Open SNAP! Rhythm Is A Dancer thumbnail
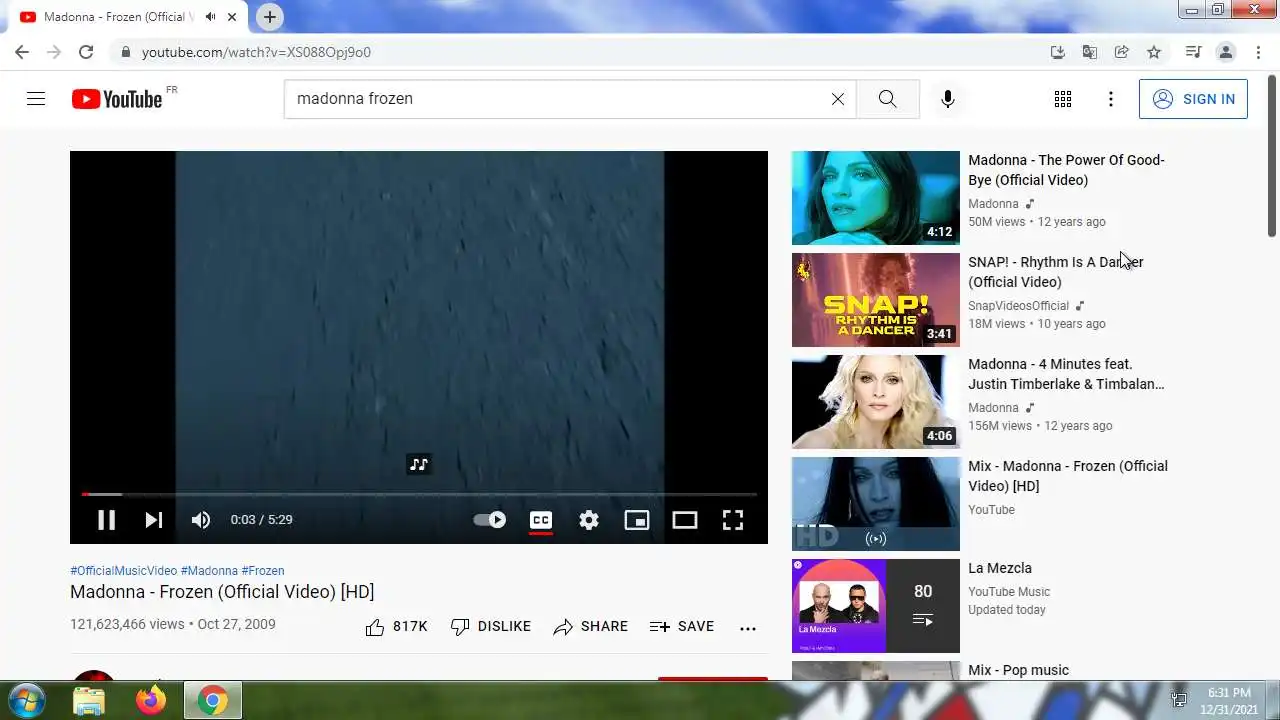The image size is (1280, 720). coord(876,300)
